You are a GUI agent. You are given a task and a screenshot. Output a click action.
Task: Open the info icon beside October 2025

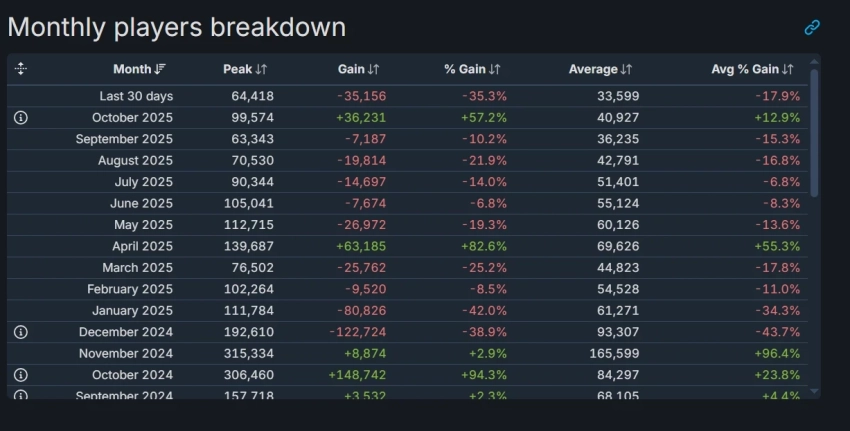(21, 118)
